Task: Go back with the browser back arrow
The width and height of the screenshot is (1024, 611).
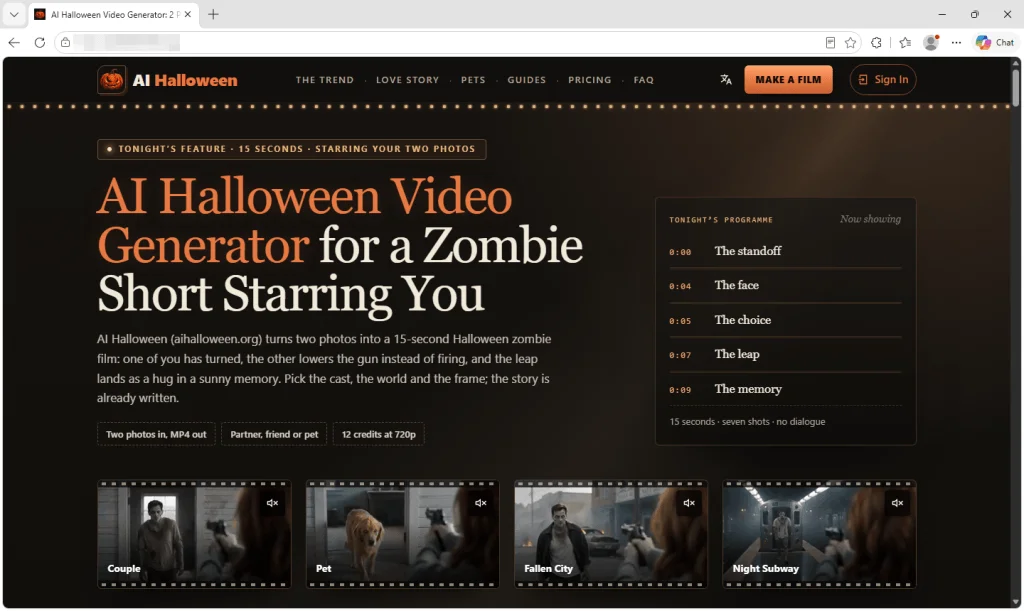Action: [x=14, y=42]
